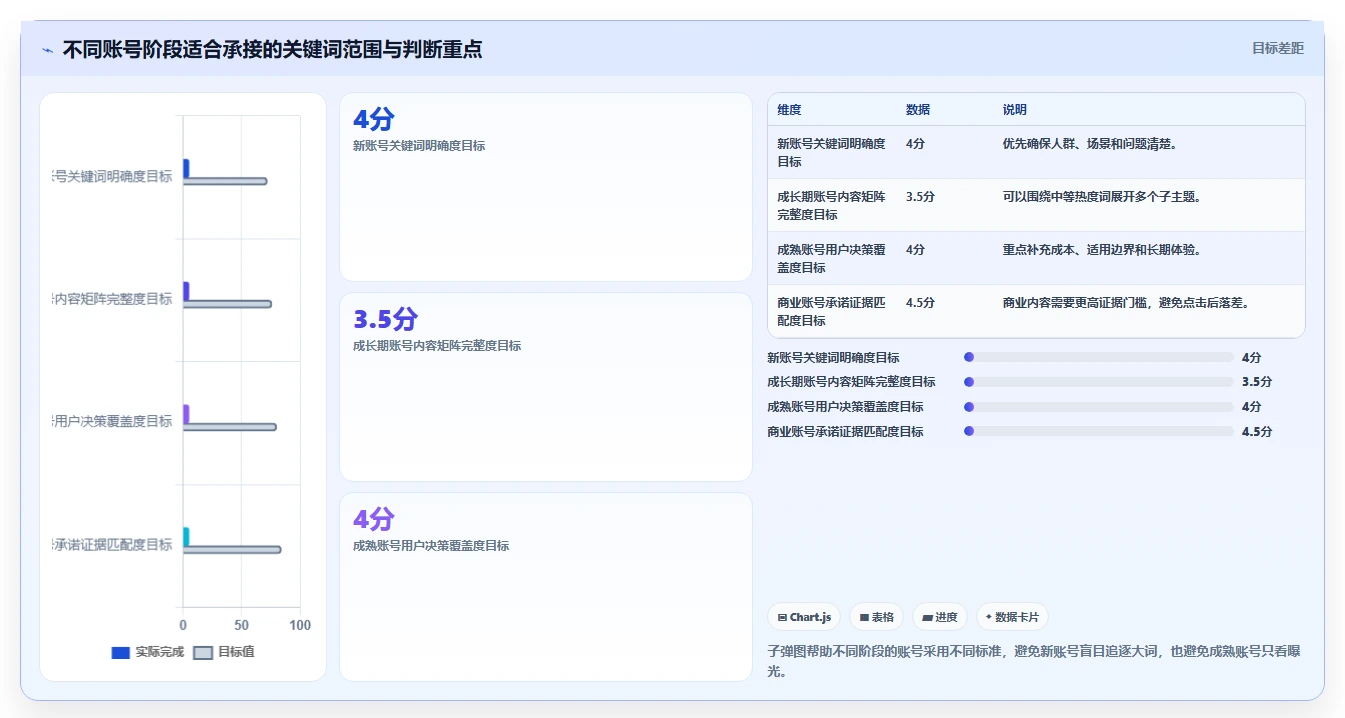Image resolution: width=1345 pixels, height=718 pixels.
Task: Click the 数据卡片 tag
Action: (x=1012, y=617)
